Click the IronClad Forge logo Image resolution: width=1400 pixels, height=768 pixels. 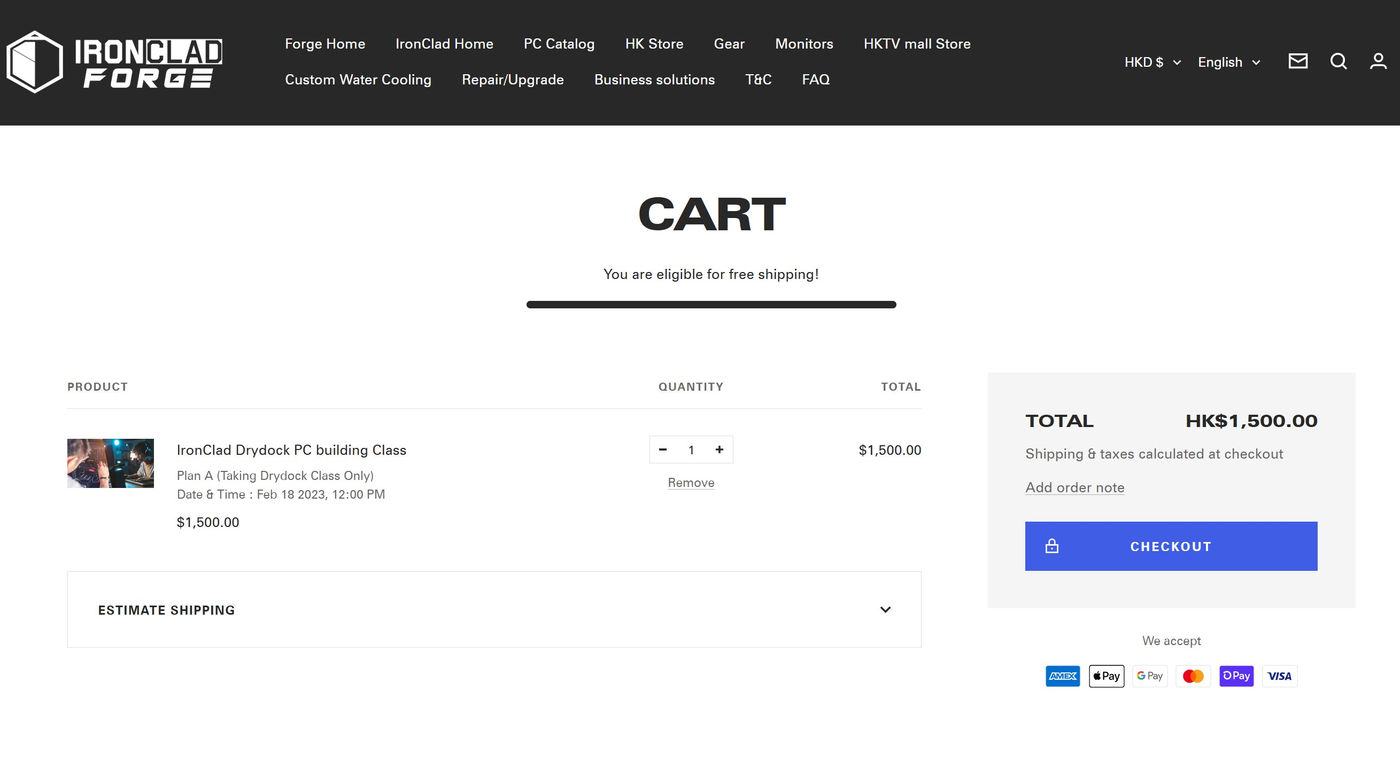[x=114, y=62]
